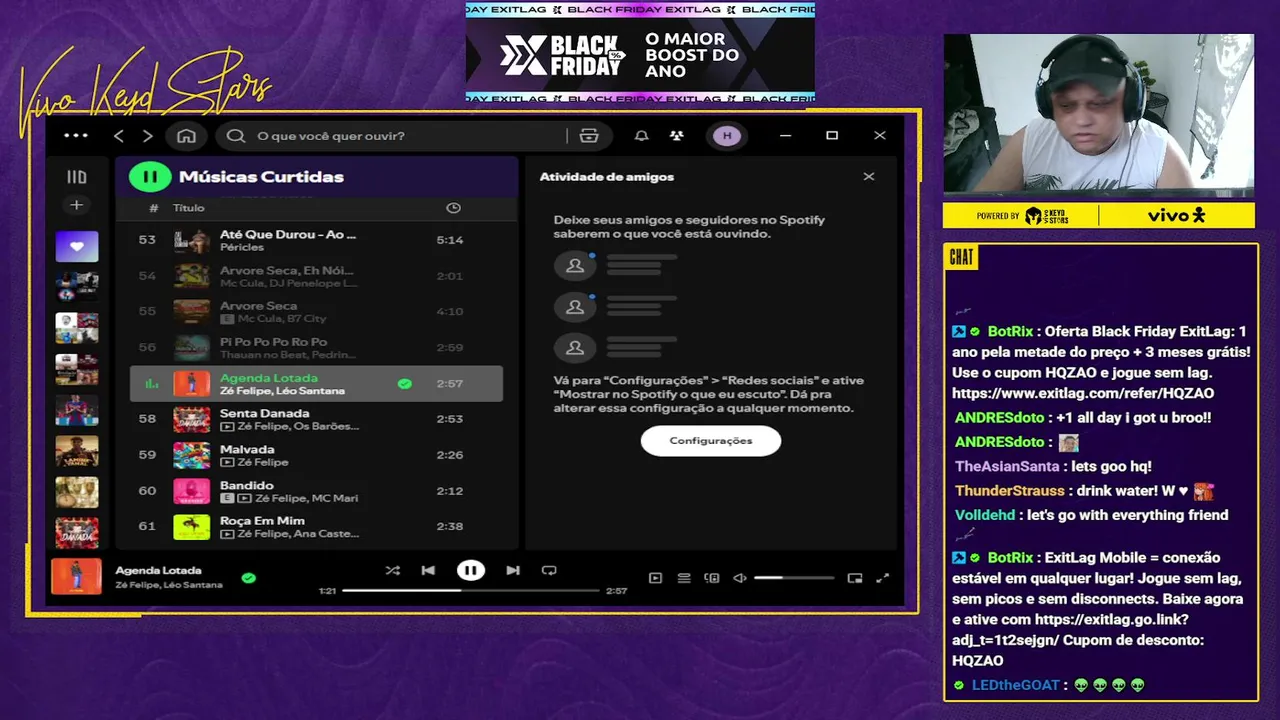Enter full screen mode
1280x720 pixels.
[883, 578]
